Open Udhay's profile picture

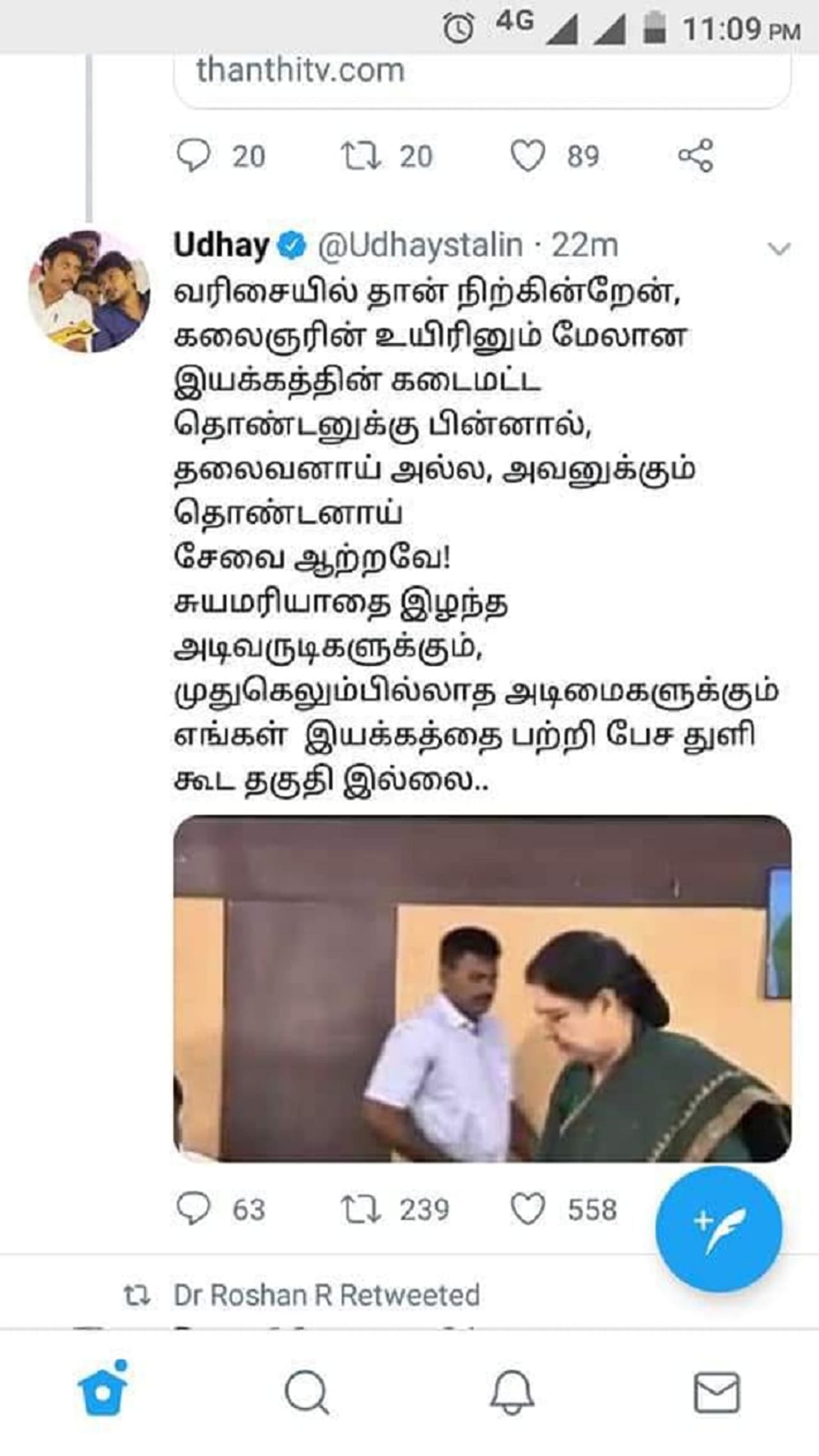click(x=90, y=291)
